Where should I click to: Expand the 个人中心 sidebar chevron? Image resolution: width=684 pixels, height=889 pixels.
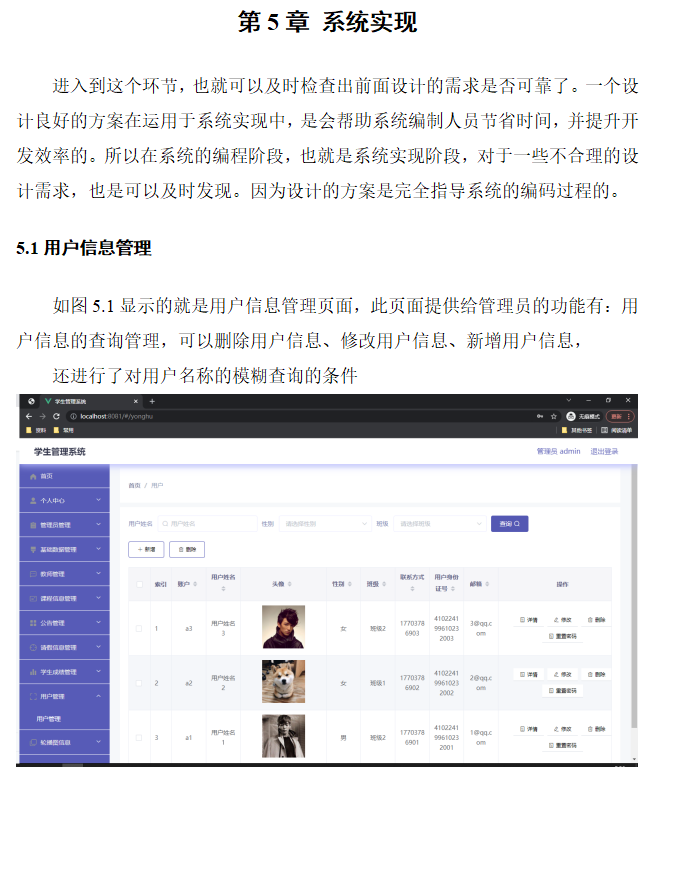coord(98,500)
